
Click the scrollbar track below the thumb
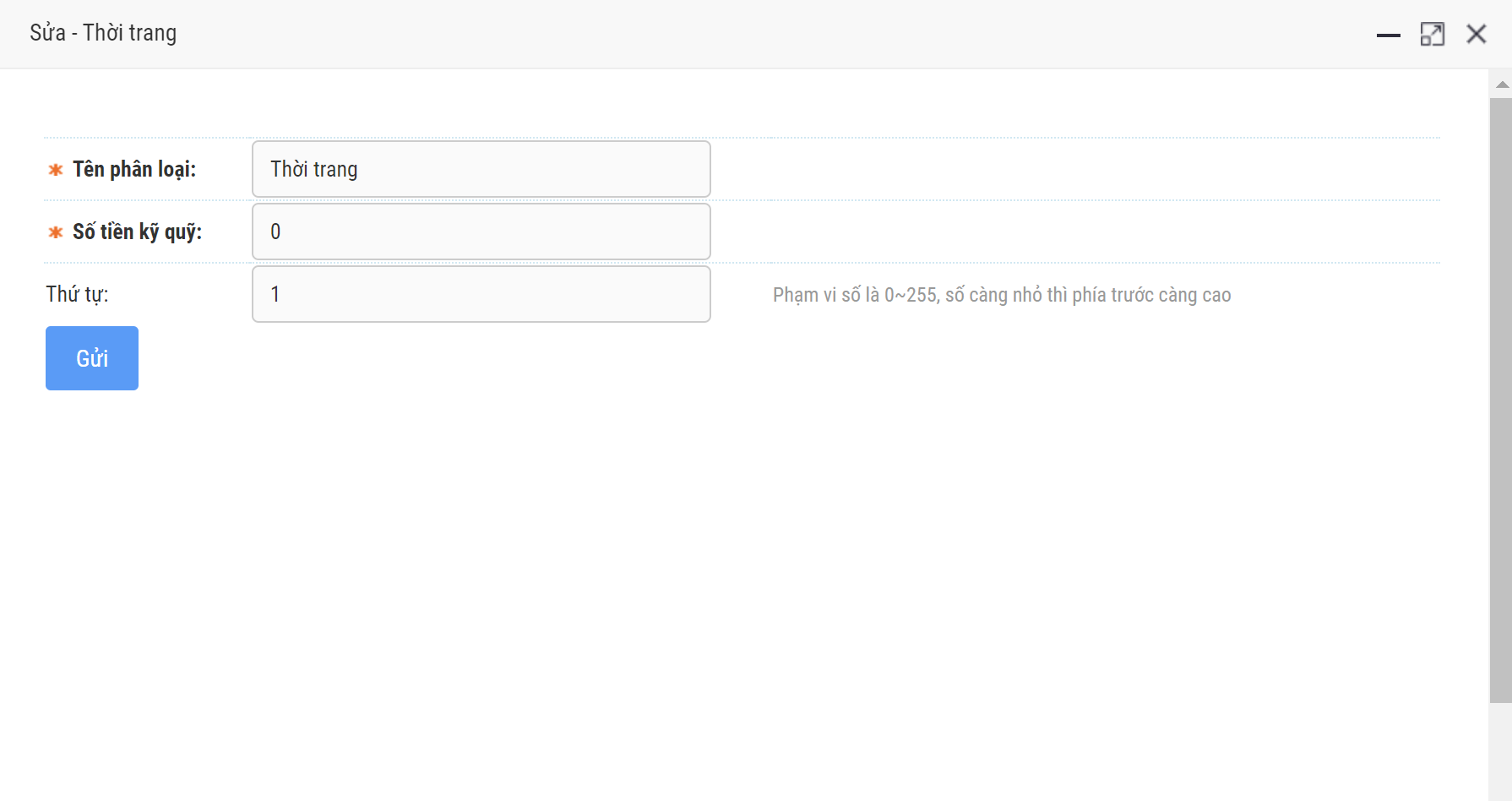click(x=1501, y=750)
